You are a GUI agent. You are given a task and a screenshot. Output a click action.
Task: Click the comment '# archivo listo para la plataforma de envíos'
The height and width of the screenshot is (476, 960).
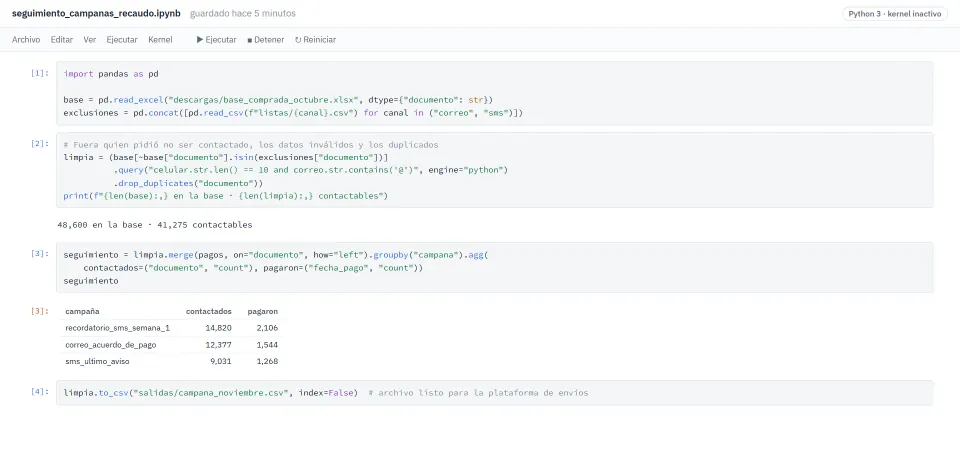pos(478,393)
